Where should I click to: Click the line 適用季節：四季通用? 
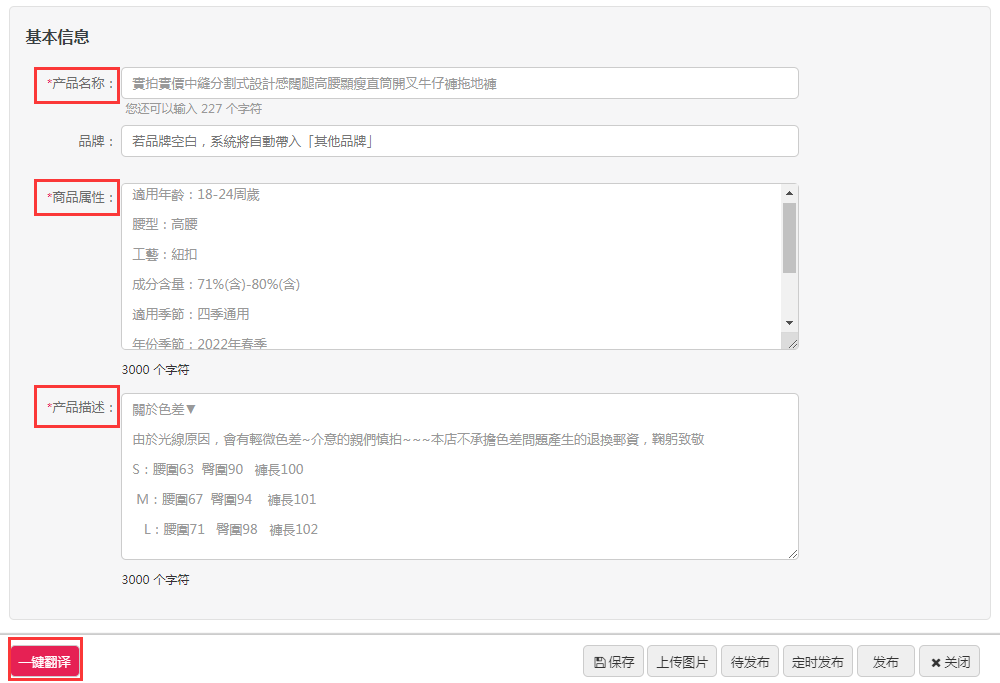coord(191,314)
